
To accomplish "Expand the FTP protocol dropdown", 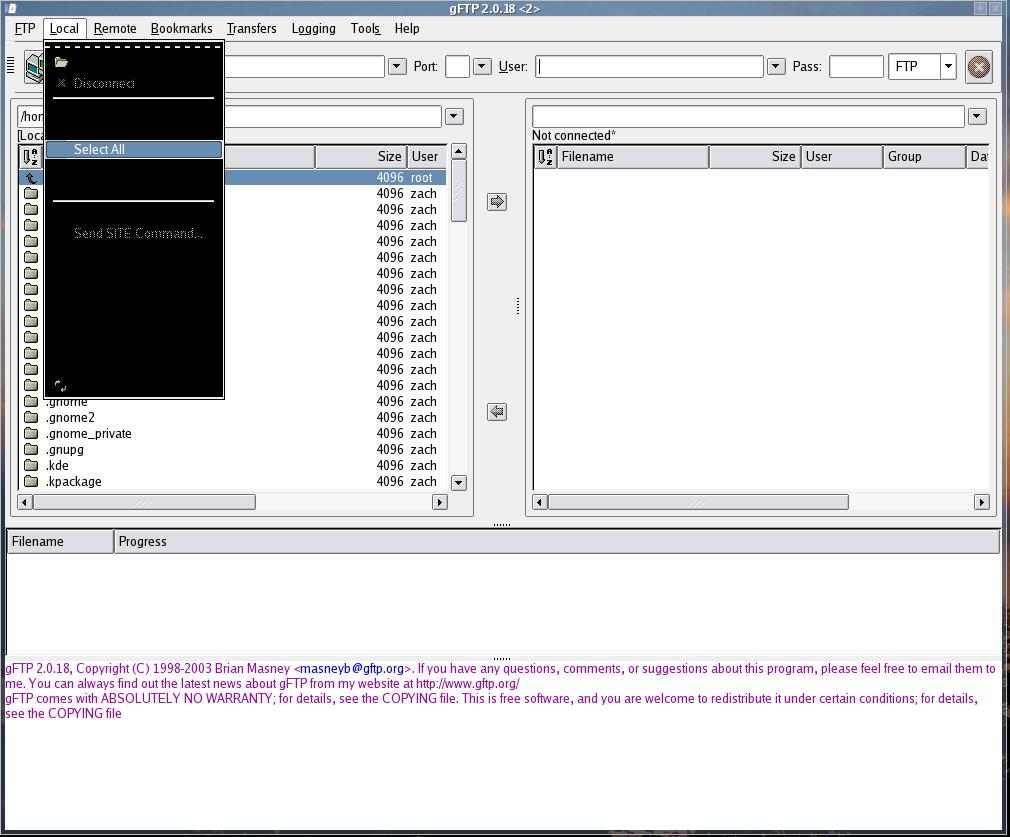I will click(947, 67).
